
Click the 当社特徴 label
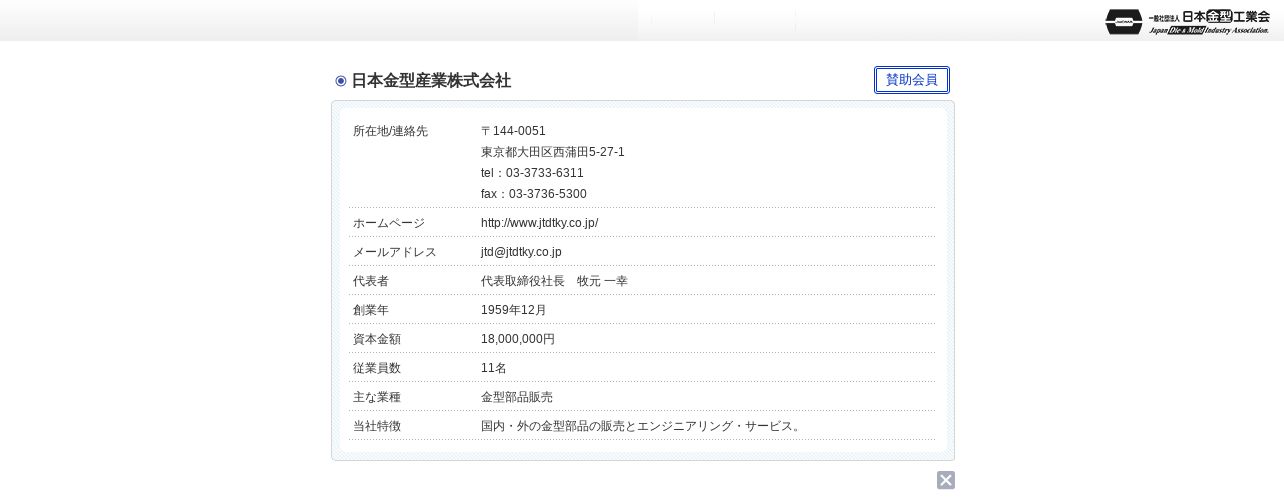tap(377, 426)
